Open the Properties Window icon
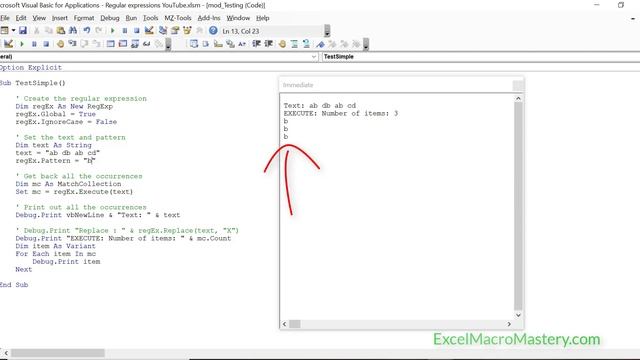640x360 pixels. point(175,31)
